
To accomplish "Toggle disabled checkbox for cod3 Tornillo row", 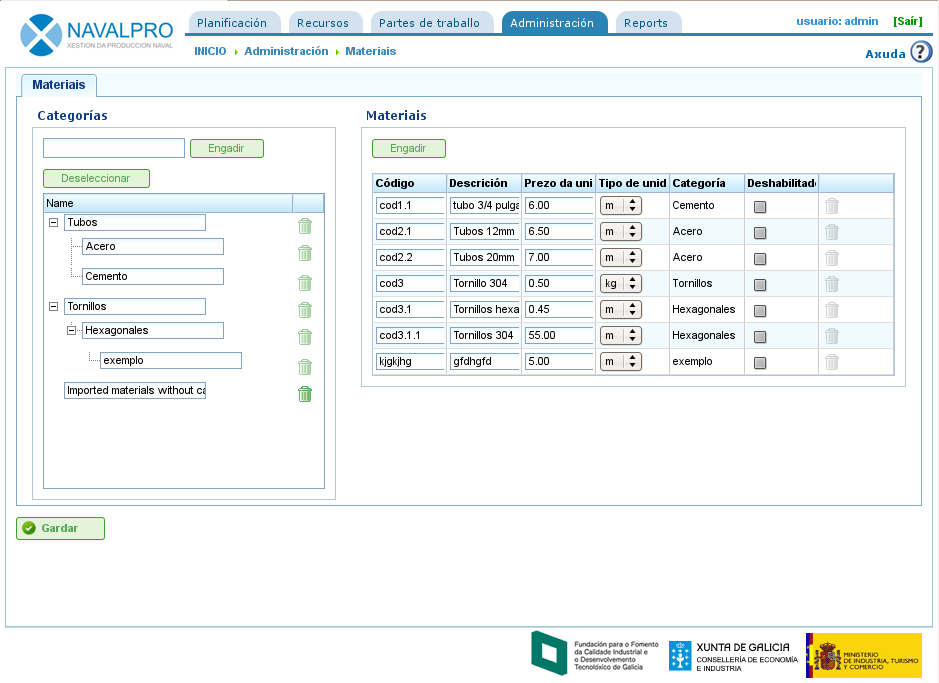I will [x=760, y=285].
